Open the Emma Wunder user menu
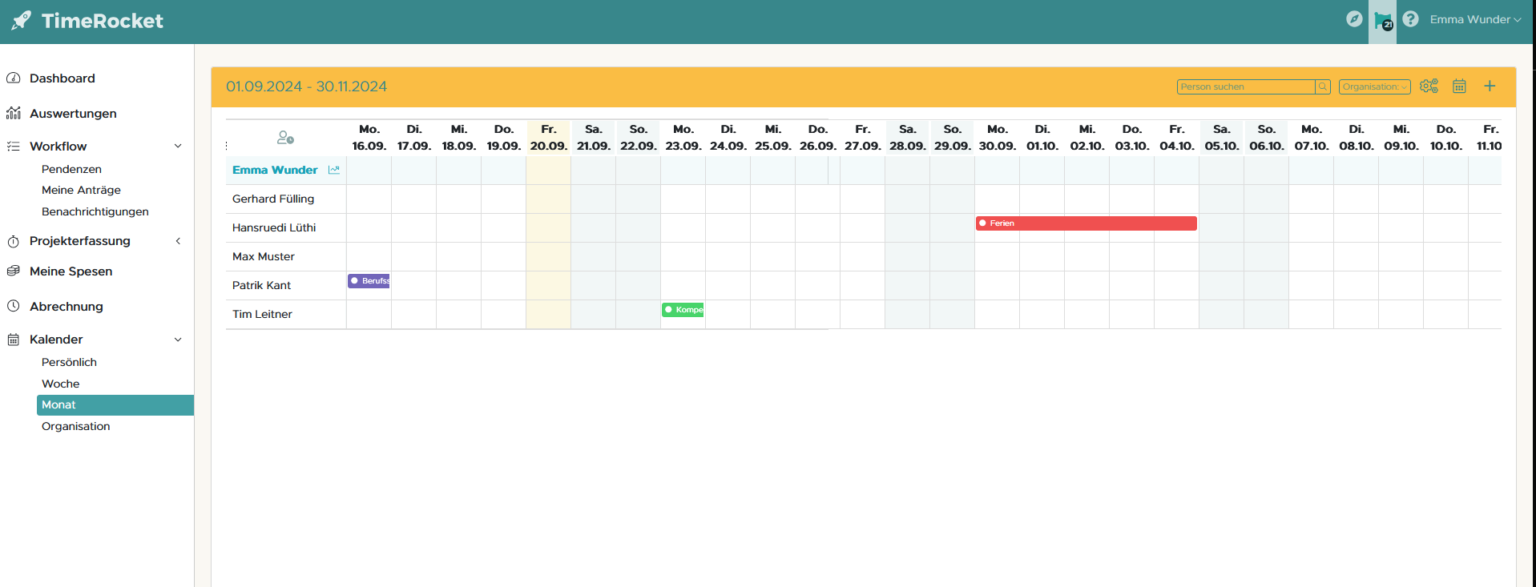The width and height of the screenshot is (1536, 587). [x=1475, y=20]
